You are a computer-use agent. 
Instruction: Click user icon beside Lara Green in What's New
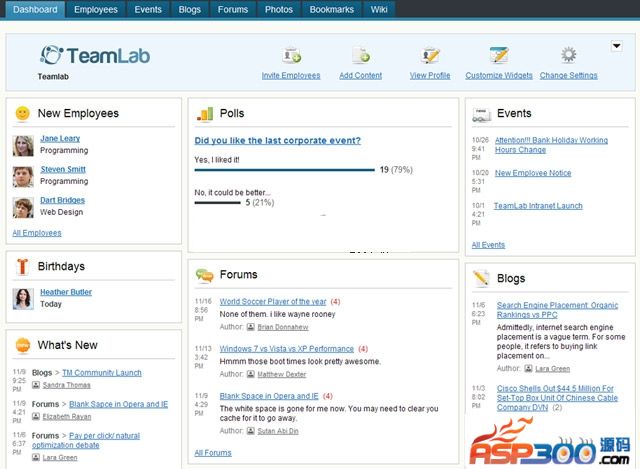(x=36, y=457)
